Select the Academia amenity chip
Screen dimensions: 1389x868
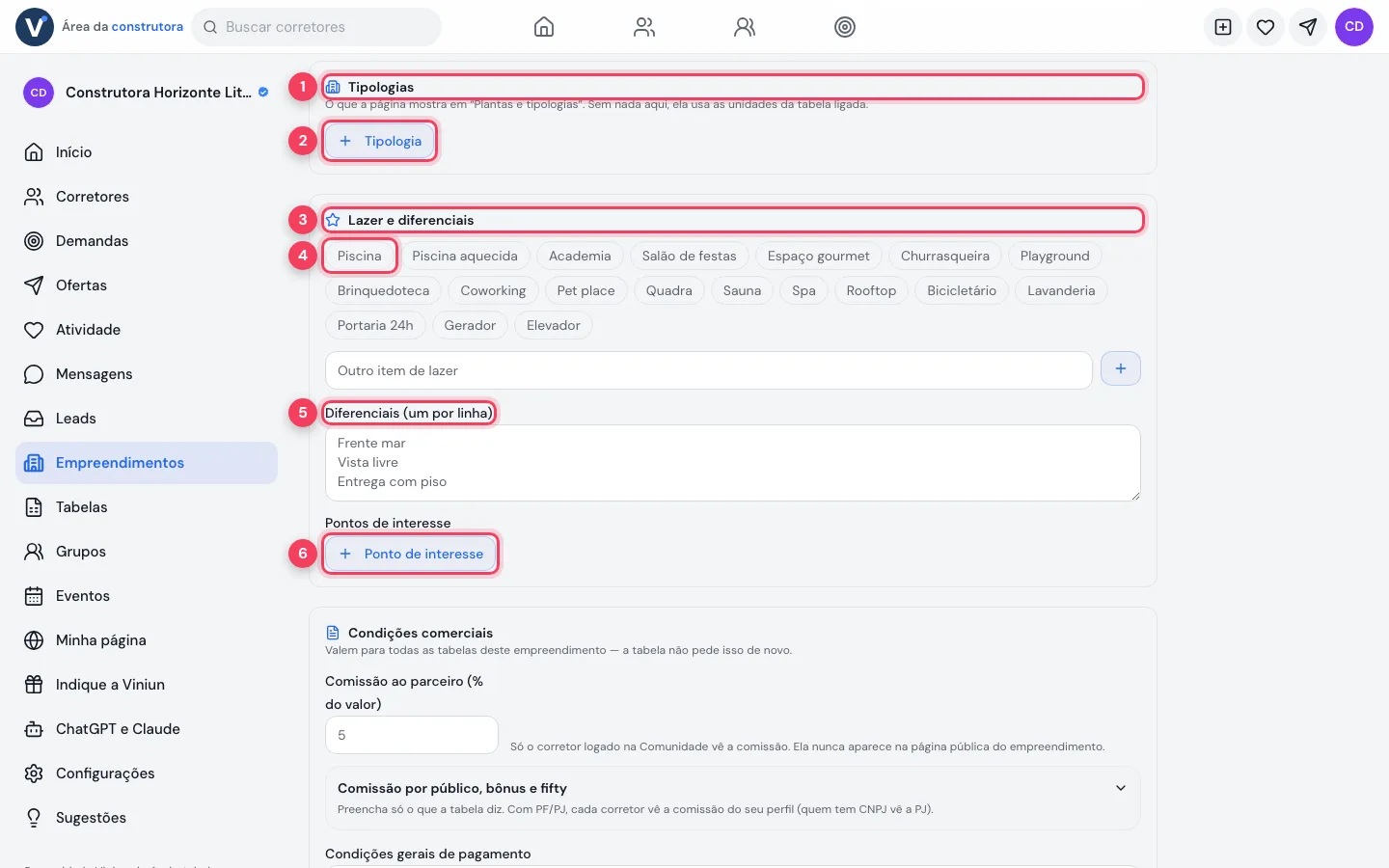(x=580, y=256)
